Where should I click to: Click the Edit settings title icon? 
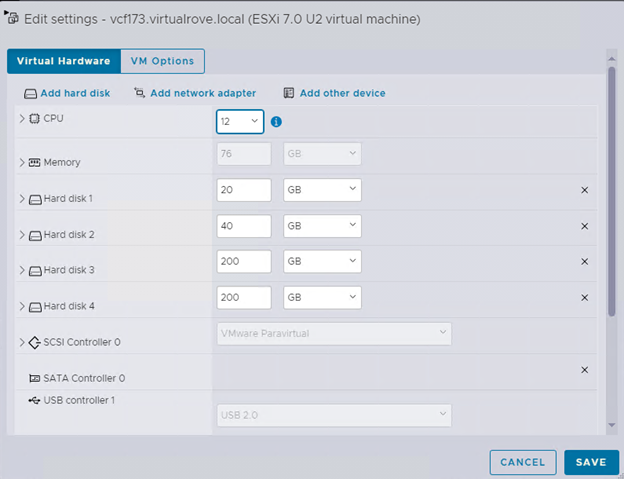(12, 17)
